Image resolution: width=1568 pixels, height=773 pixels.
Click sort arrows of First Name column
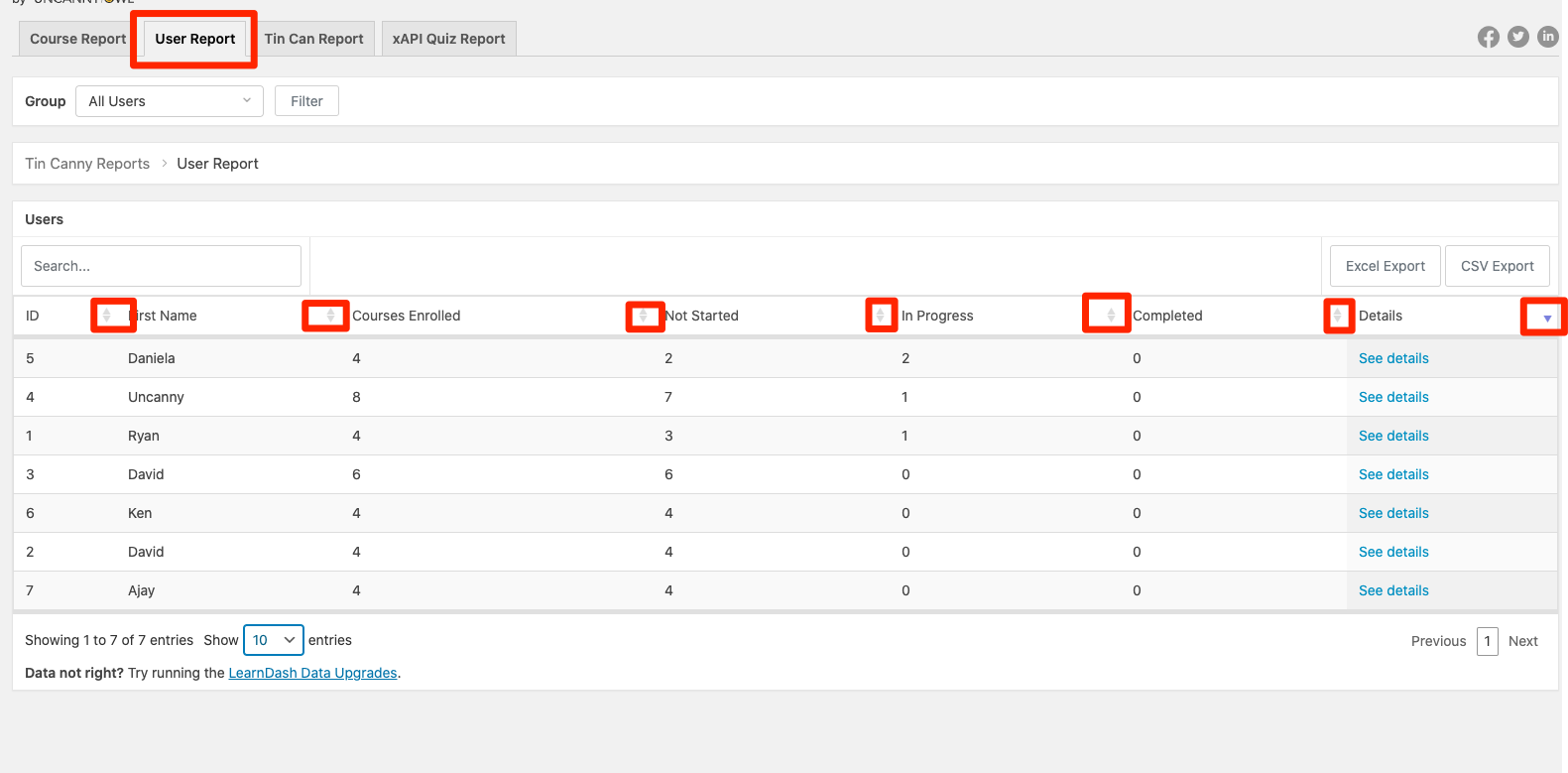tap(330, 316)
